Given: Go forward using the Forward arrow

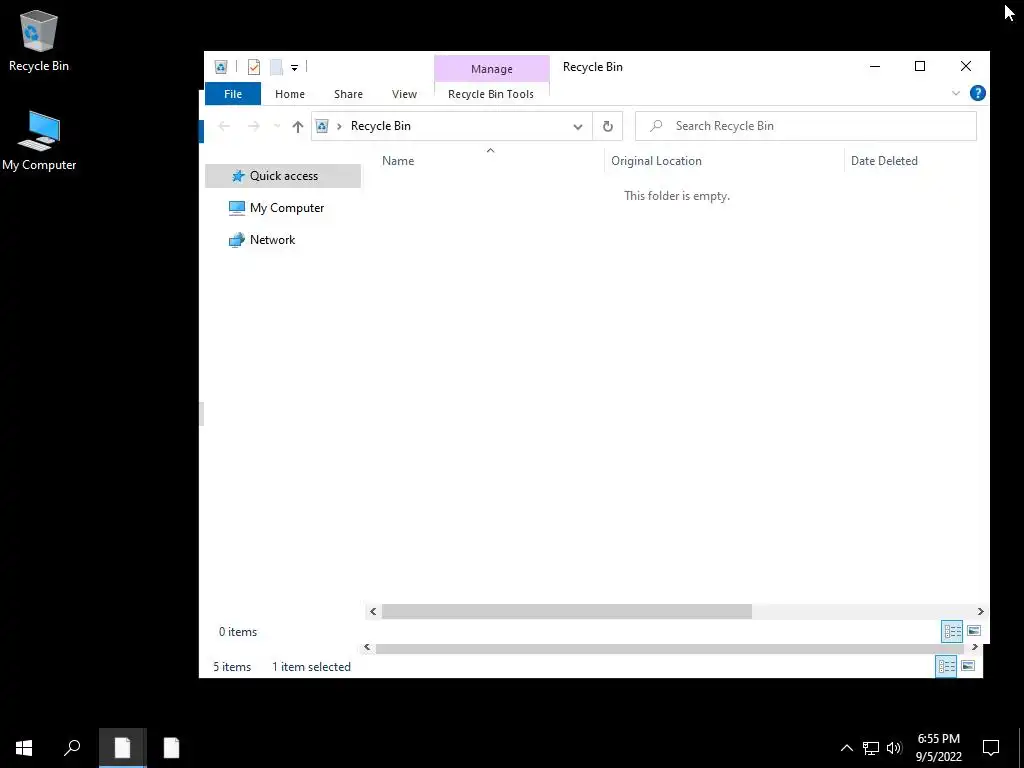Looking at the screenshot, I should (x=253, y=126).
